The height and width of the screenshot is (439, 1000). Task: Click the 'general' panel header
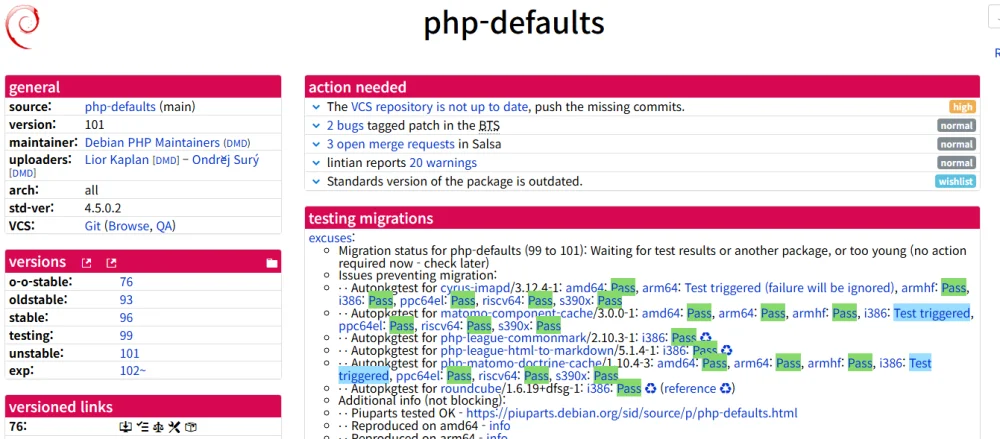pos(143,87)
